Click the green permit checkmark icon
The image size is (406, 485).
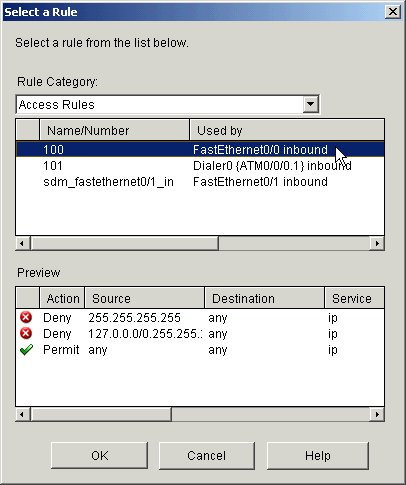[26, 349]
